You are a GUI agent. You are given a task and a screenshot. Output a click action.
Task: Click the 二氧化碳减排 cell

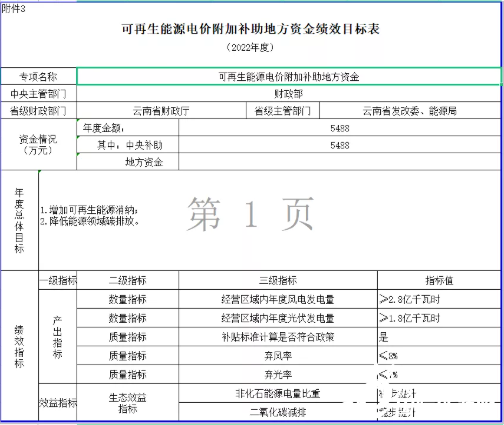coord(278,412)
